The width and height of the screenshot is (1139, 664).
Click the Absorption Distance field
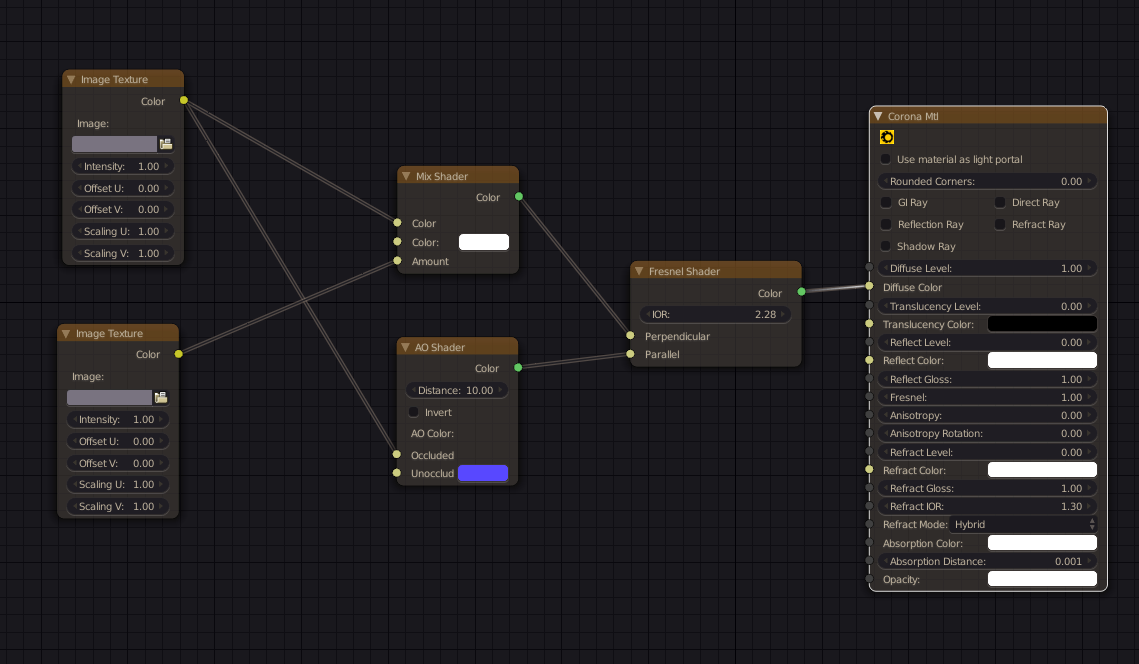987,561
